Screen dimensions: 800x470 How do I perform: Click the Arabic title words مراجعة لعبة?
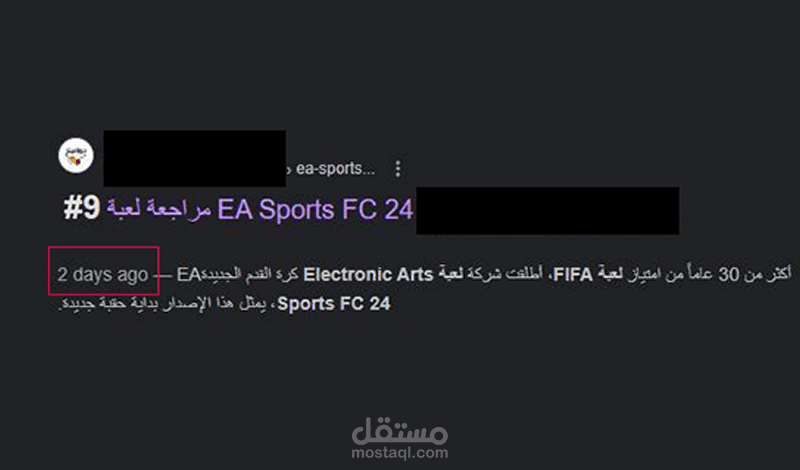[x=158, y=209]
